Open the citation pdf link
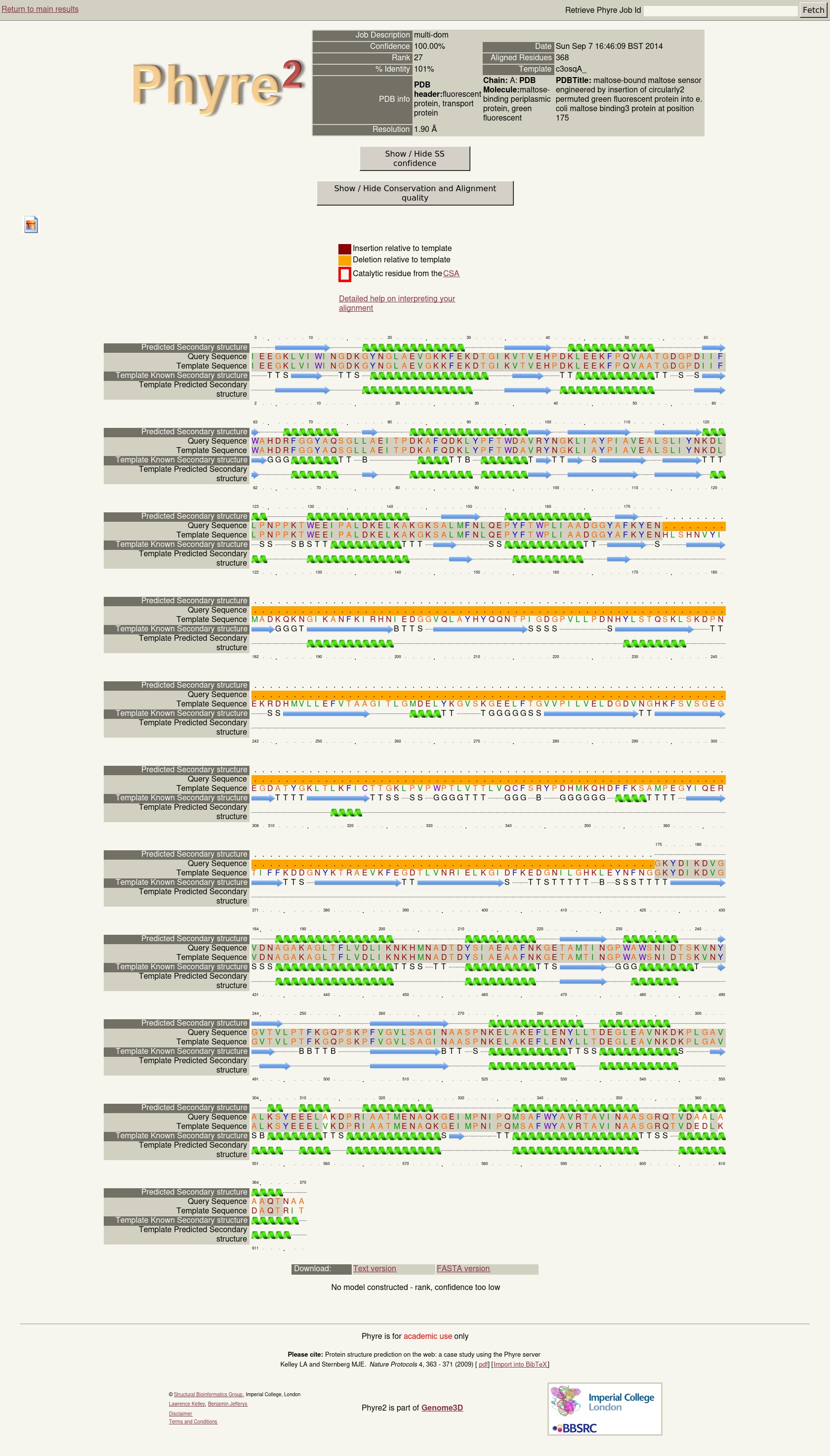 (x=483, y=1364)
